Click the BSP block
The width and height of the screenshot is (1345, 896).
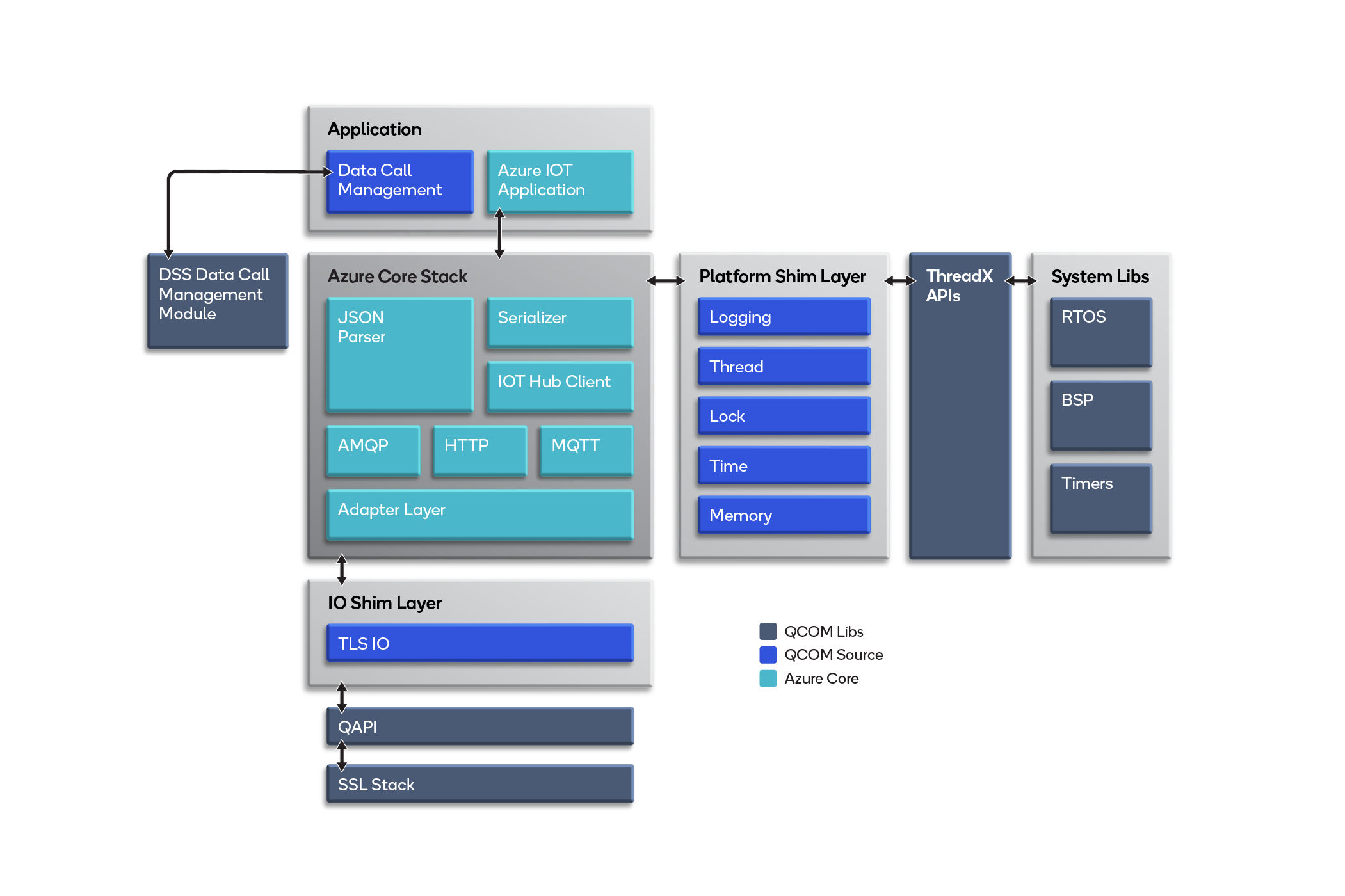pyautogui.click(x=1101, y=415)
